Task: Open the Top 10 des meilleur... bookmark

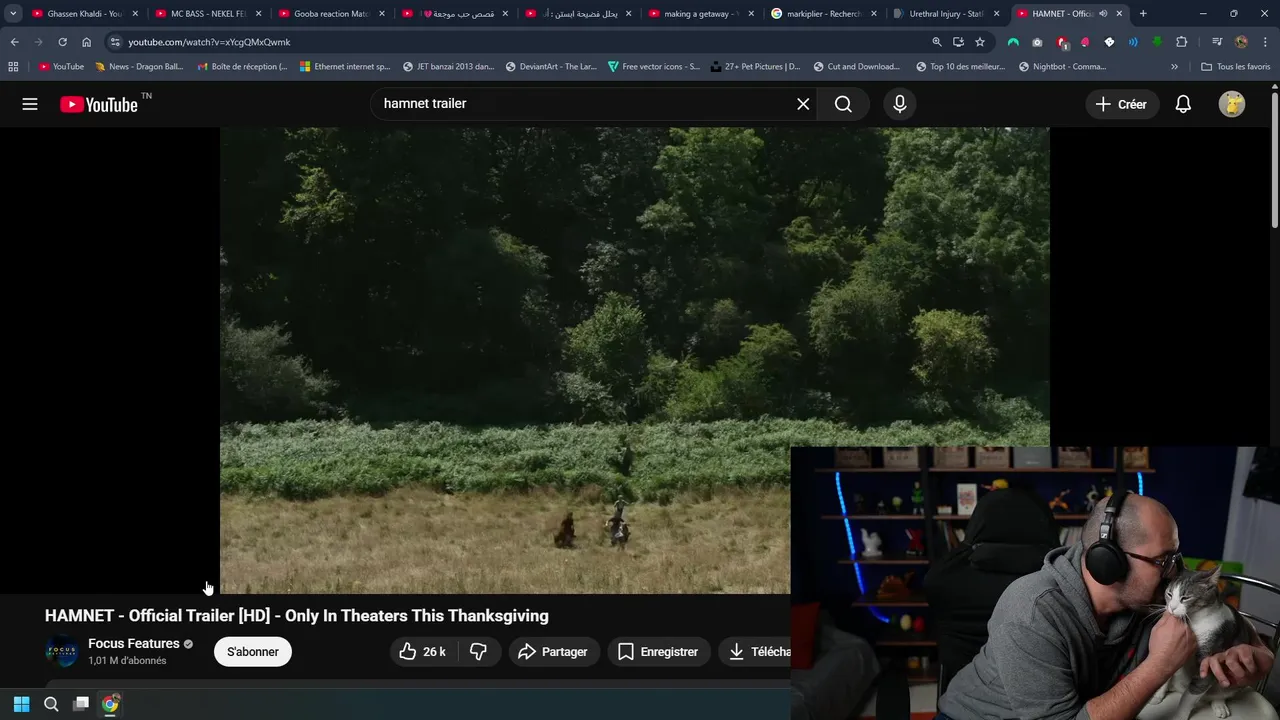Action: click(x=961, y=67)
